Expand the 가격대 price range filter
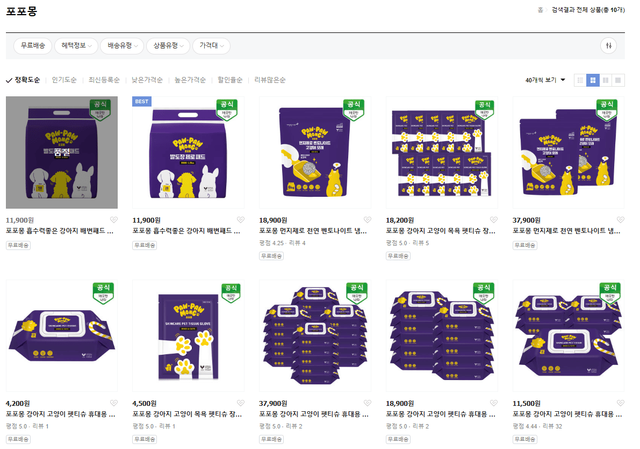The width and height of the screenshot is (640, 449). (x=211, y=46)
